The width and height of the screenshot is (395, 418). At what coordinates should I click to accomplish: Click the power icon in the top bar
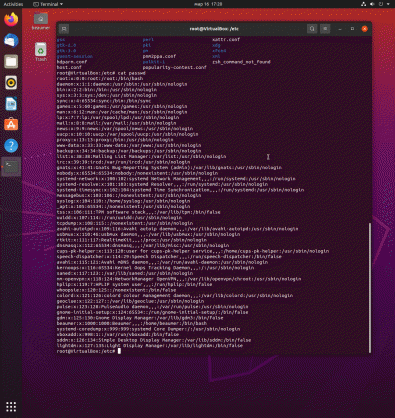pyautogui.click(x=381, y=4)
